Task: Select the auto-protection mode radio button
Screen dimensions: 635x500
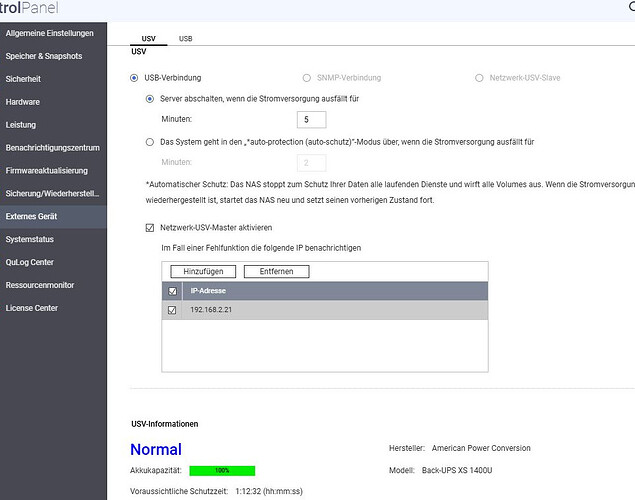Action: click(150, 142)
